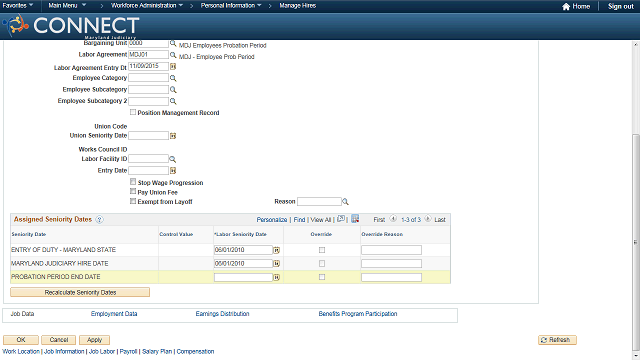The height and width of the screenshot is (360, 640).
Task: Open help for Assigned Seniority Dates
Action: (99, 220)
